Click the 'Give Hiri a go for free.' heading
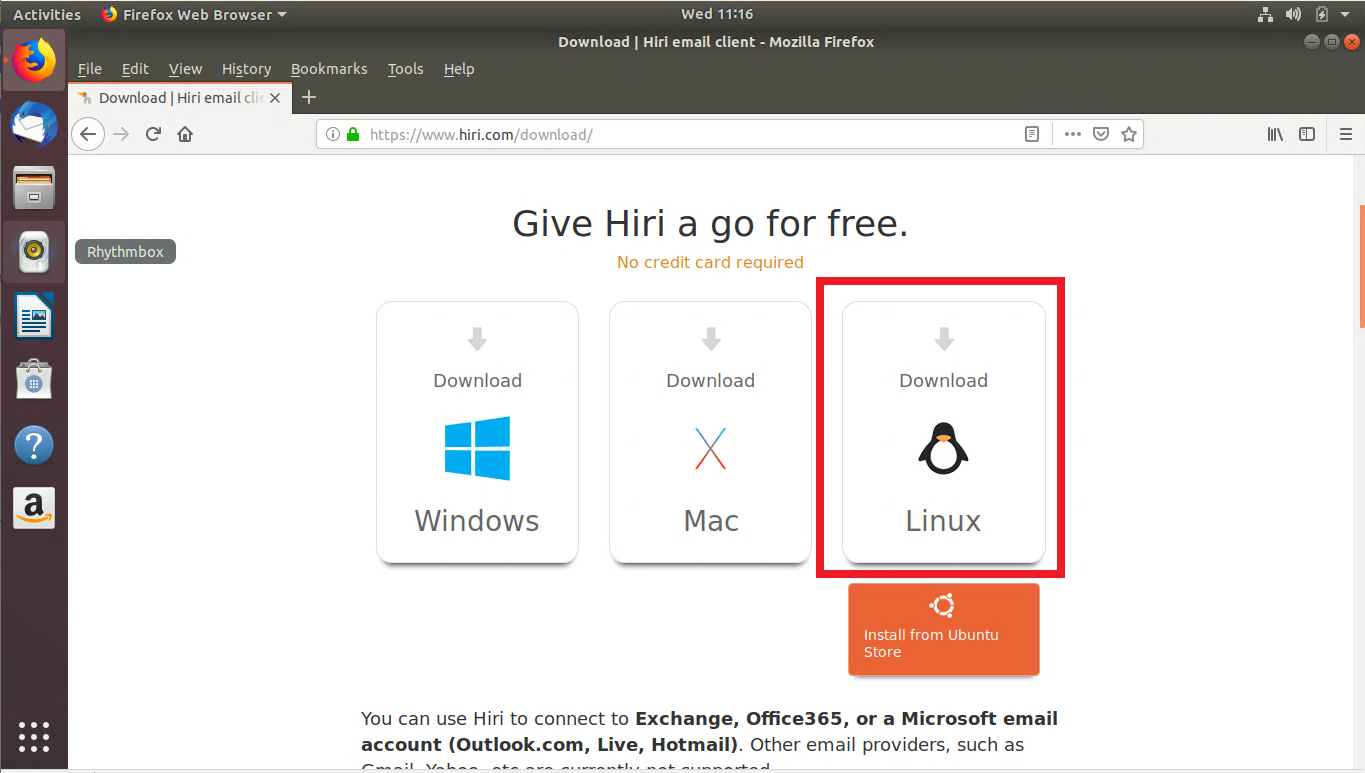Screen dimensions: 1365x773 tap(710, 223)
